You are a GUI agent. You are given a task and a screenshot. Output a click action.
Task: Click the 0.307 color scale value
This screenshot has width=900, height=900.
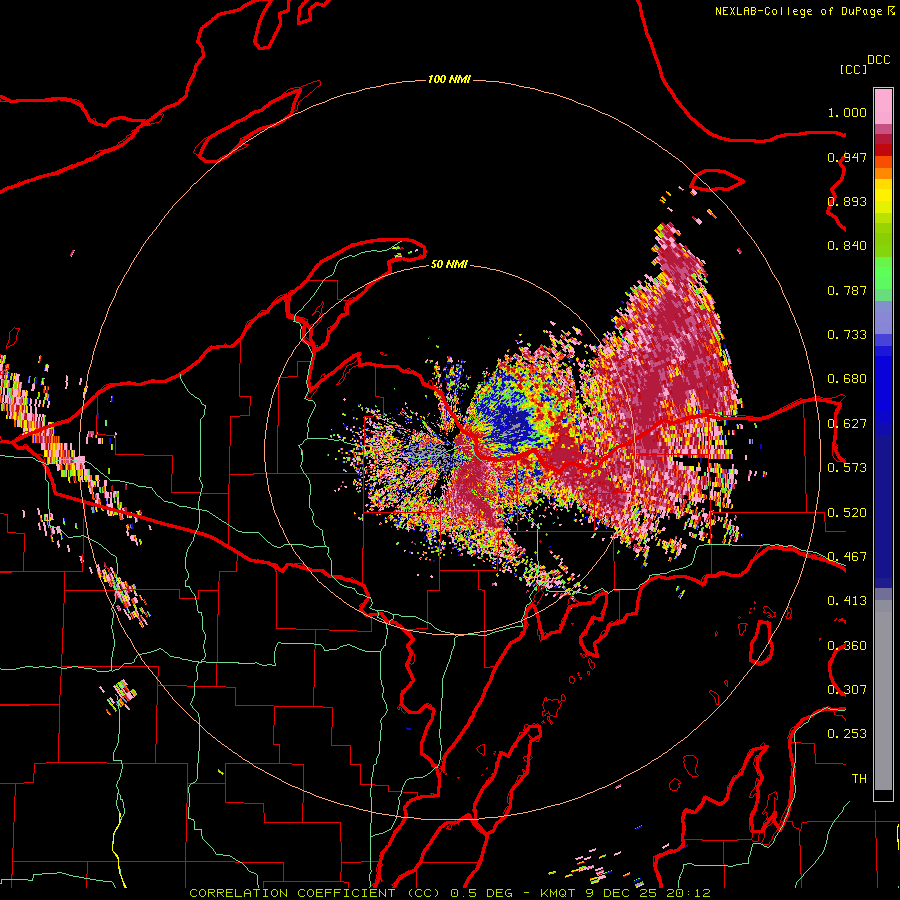(847, 690)
